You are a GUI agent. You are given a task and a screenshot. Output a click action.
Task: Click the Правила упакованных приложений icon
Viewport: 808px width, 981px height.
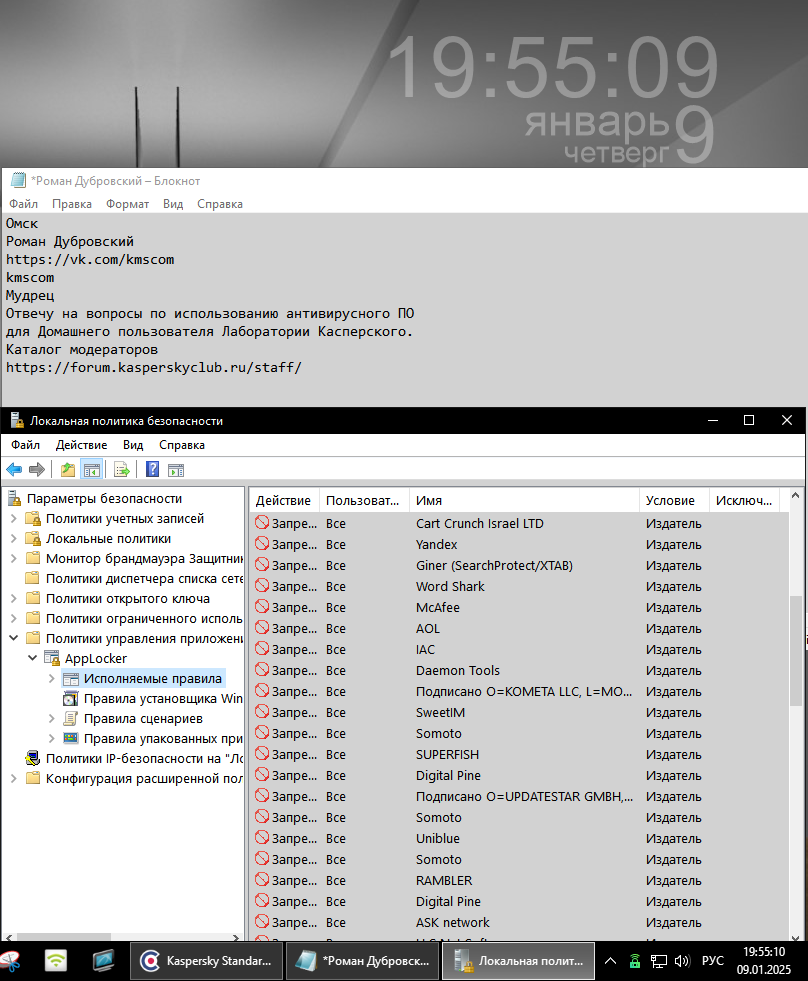pos(71,738)
